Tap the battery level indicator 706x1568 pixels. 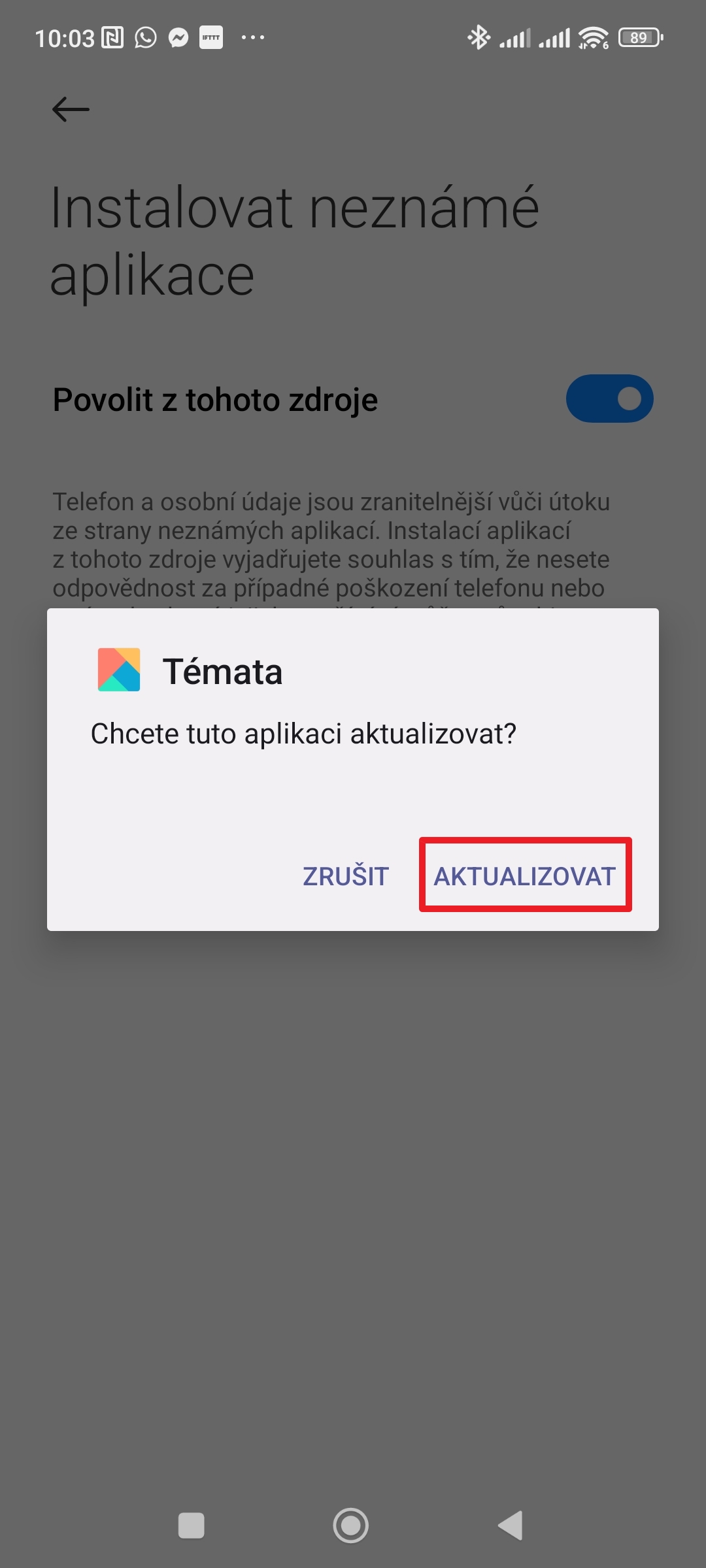tap(641, 38)
